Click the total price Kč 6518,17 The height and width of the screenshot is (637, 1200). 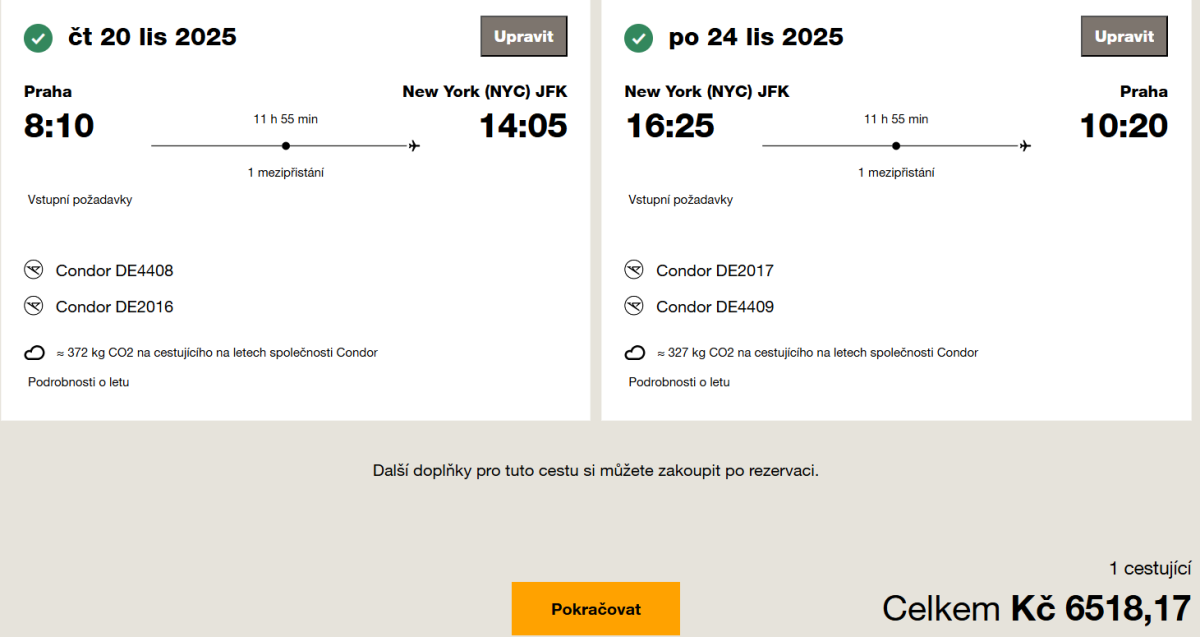click(1100, 608)
